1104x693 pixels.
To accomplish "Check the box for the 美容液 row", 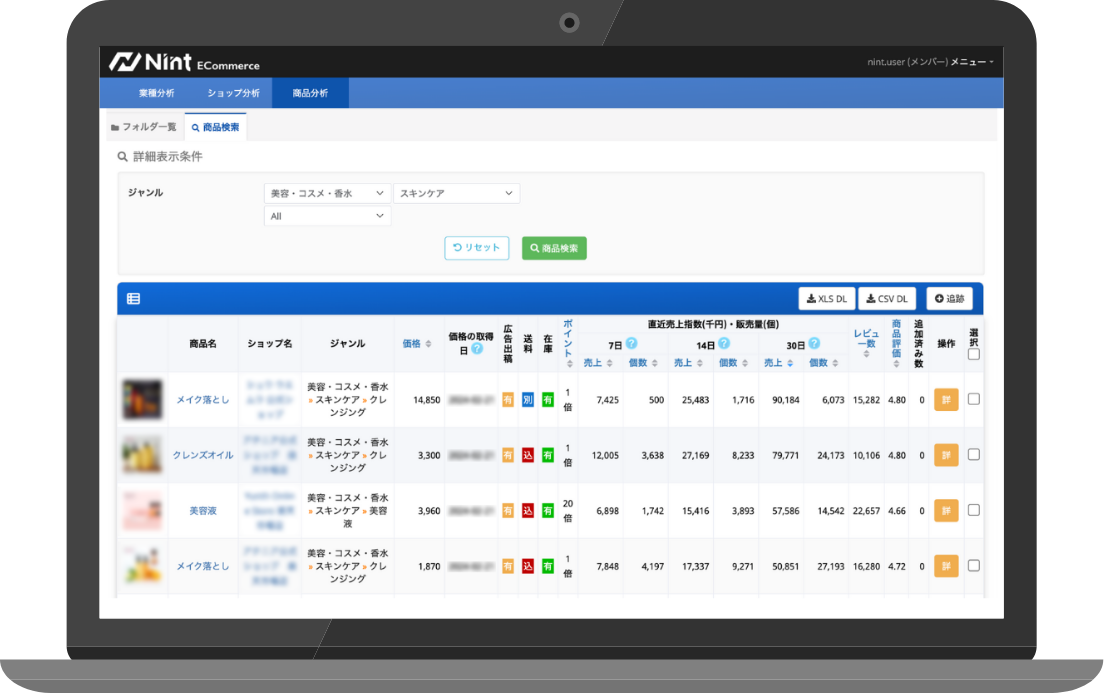I will click(x=974, y=510).
